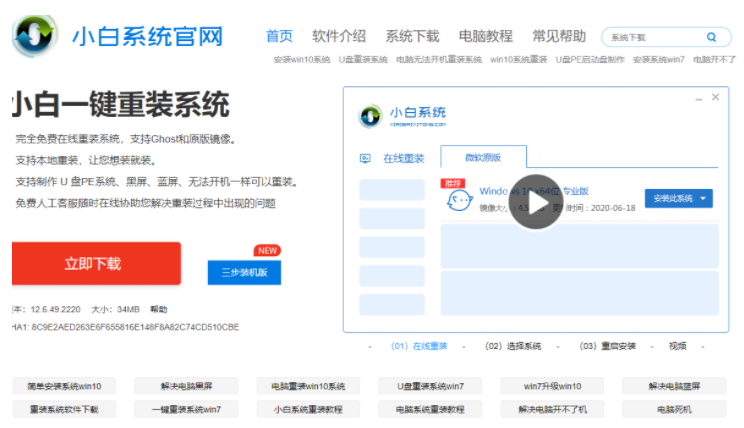
Task: Go to 电脑教程 in navigation
Action: click(x=486, y=36)
